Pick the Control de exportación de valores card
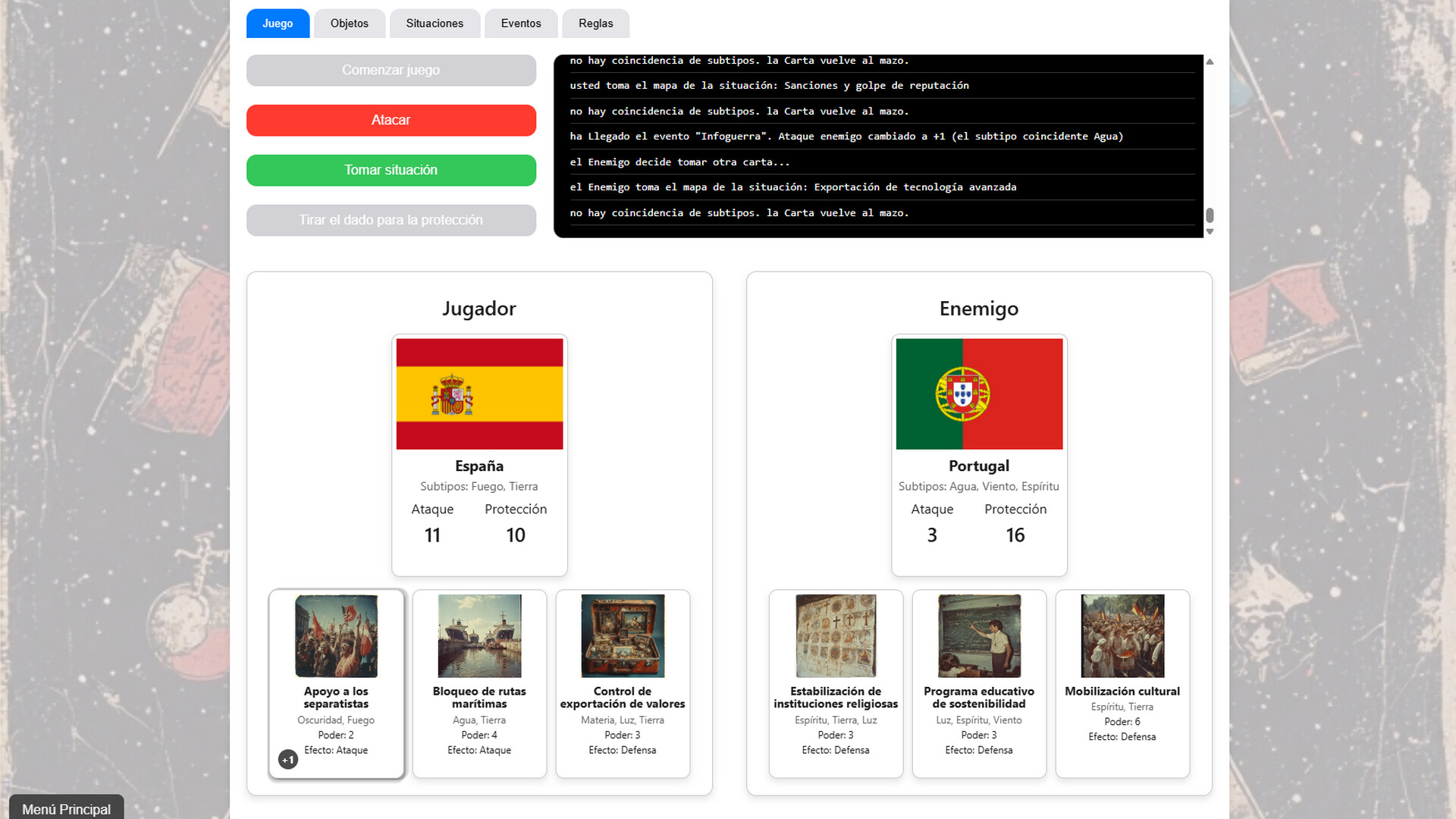This screenshot has height=819, width=1456. [623, 683]
